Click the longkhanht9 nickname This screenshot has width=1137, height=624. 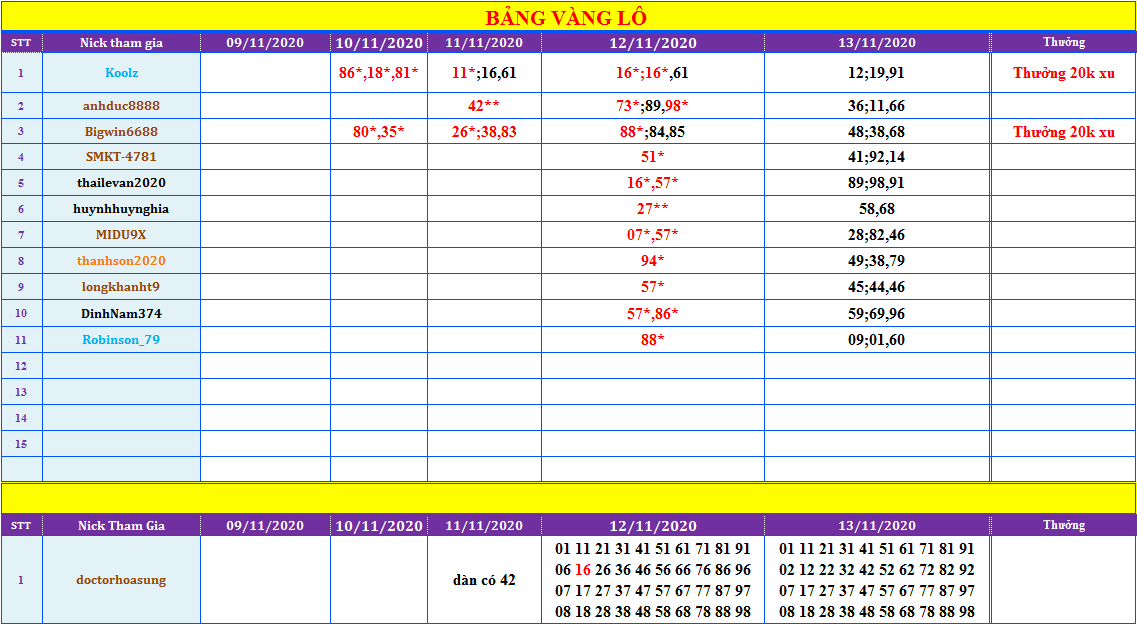121,287
